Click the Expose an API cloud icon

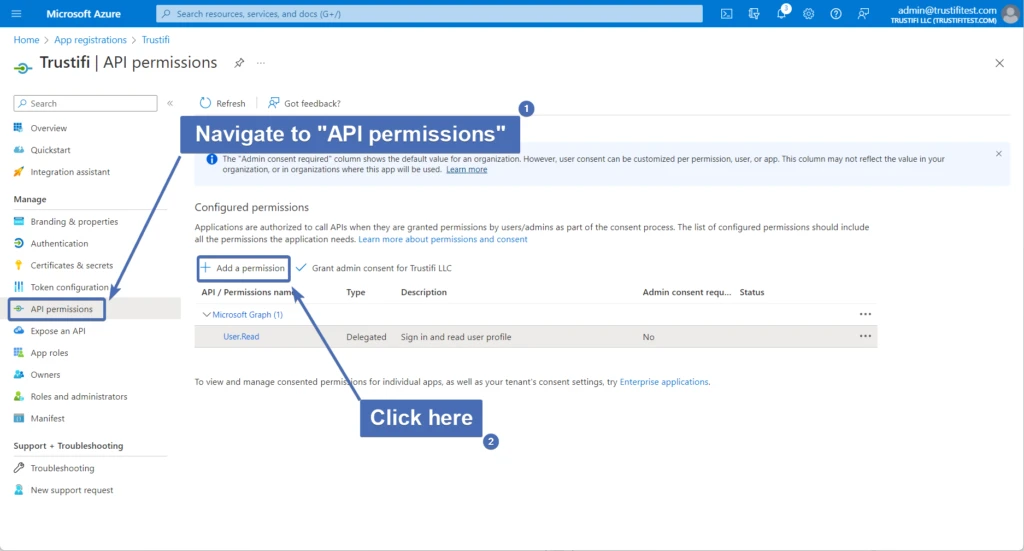(x=18, y=331)
